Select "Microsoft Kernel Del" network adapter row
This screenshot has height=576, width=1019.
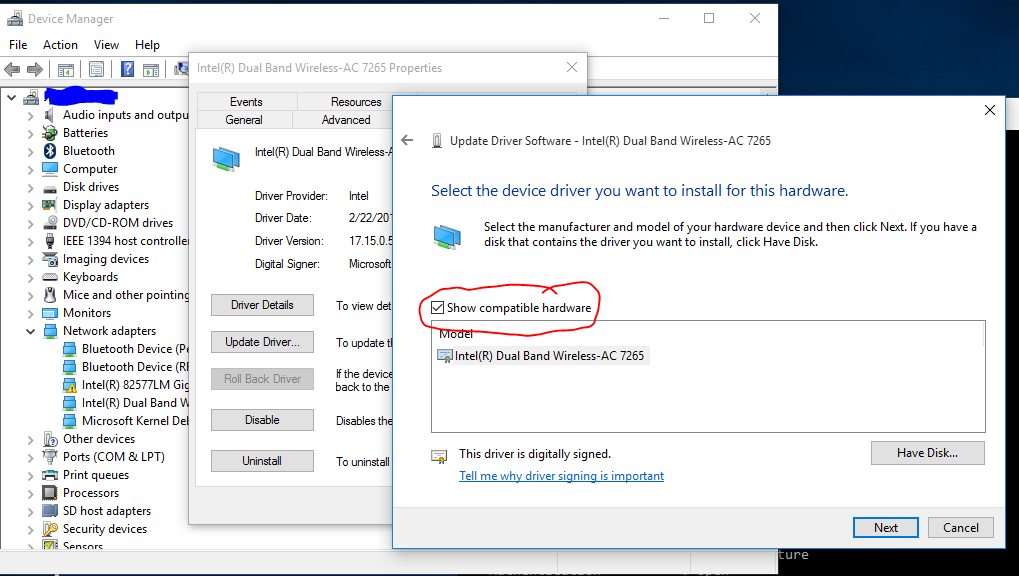point(135,421)
